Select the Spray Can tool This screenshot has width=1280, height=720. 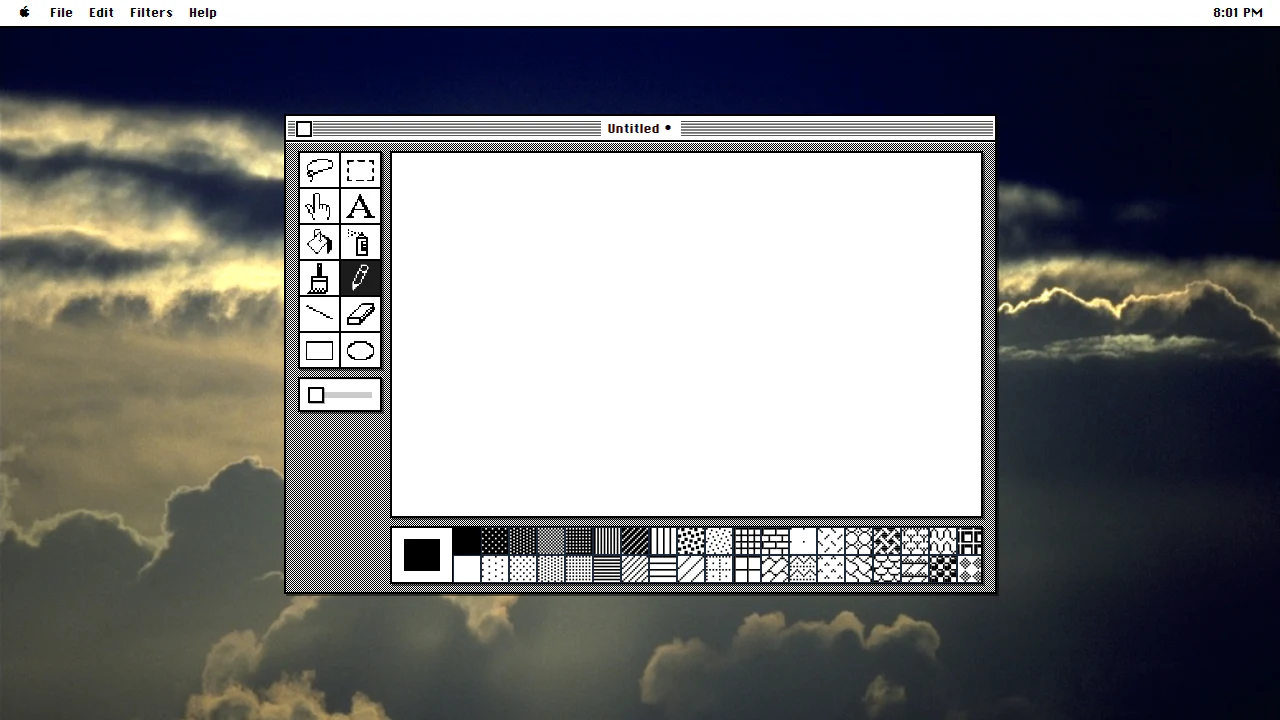[360, 242]
